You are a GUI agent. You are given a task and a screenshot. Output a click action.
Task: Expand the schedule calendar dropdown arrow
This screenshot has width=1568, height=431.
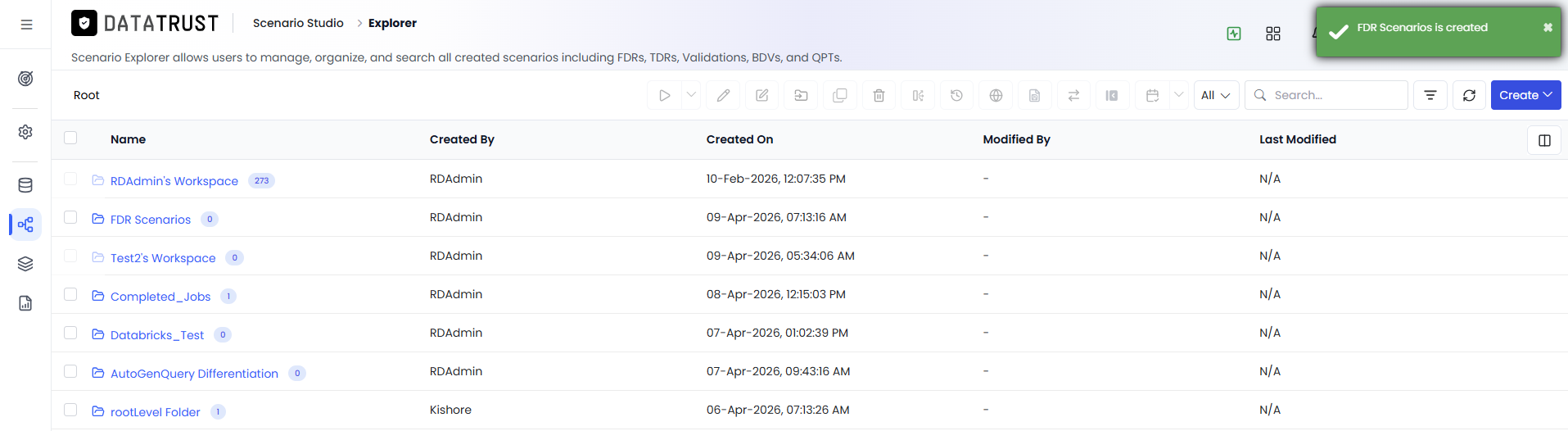(1178, 95)
